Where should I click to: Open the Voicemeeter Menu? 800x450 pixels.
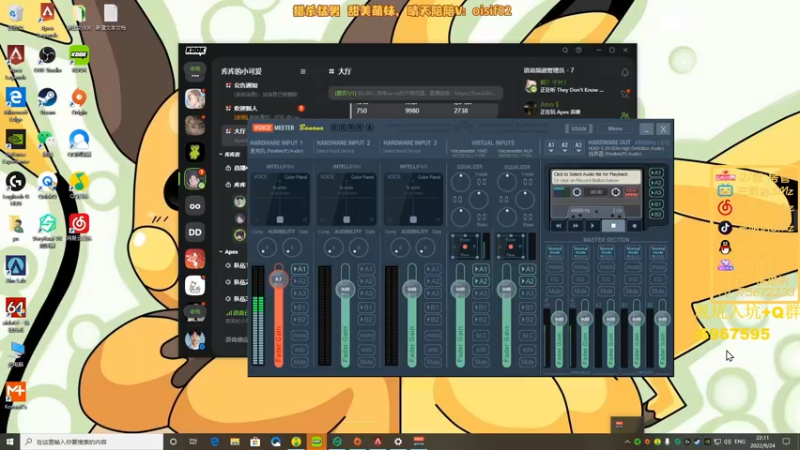point(615,129)
